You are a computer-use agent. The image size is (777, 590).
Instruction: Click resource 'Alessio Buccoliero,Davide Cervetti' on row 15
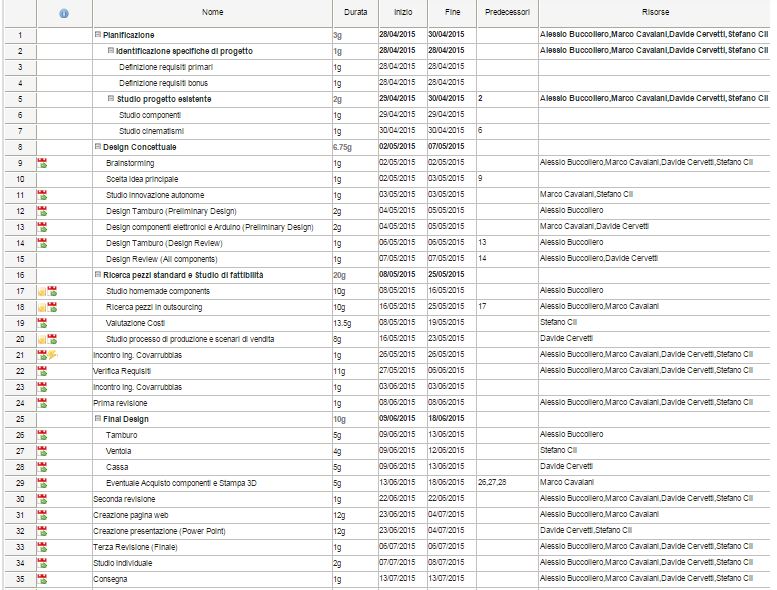[x=599, y=258]
